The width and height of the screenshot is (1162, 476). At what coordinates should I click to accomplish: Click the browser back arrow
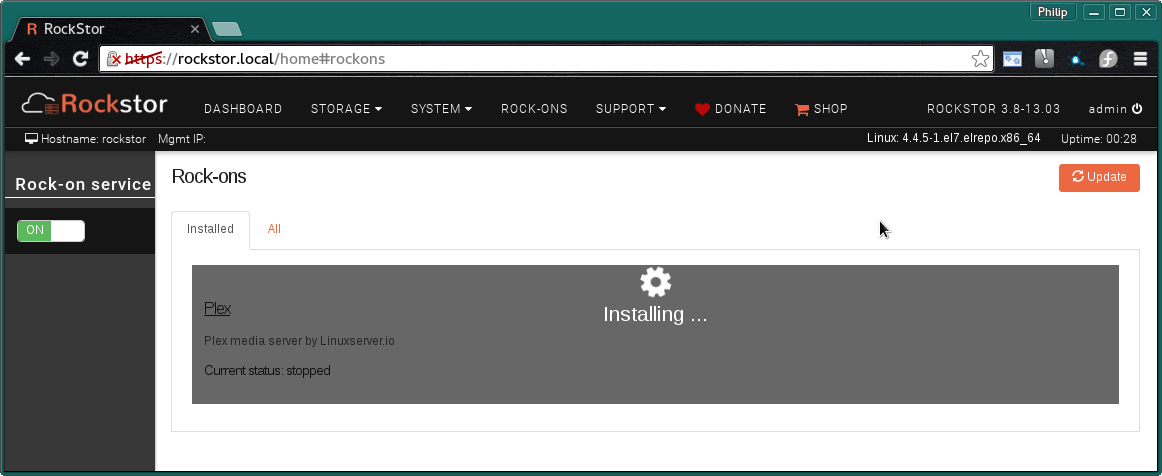[23, 59]
